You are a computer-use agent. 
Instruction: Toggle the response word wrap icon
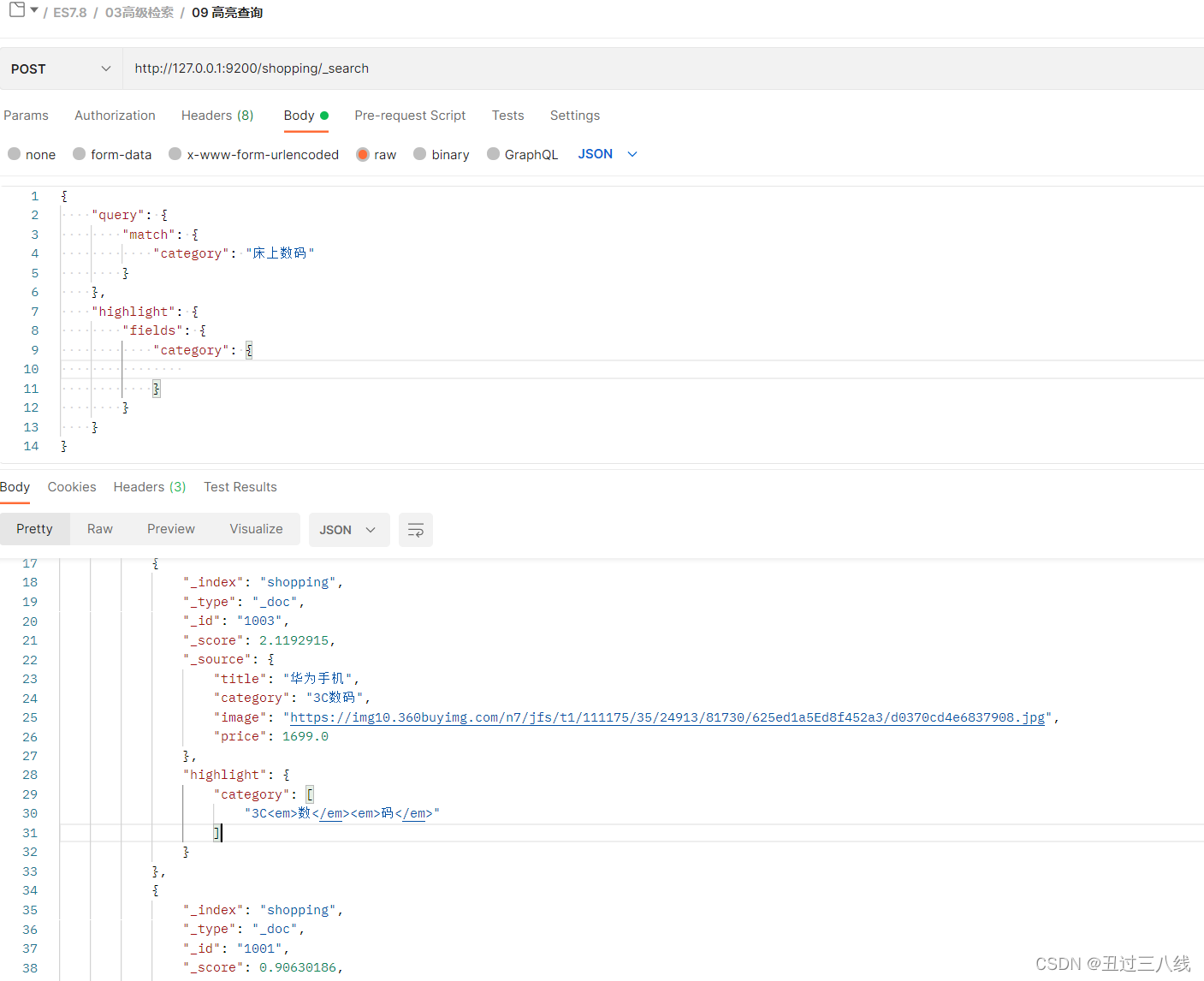(416, 530)
